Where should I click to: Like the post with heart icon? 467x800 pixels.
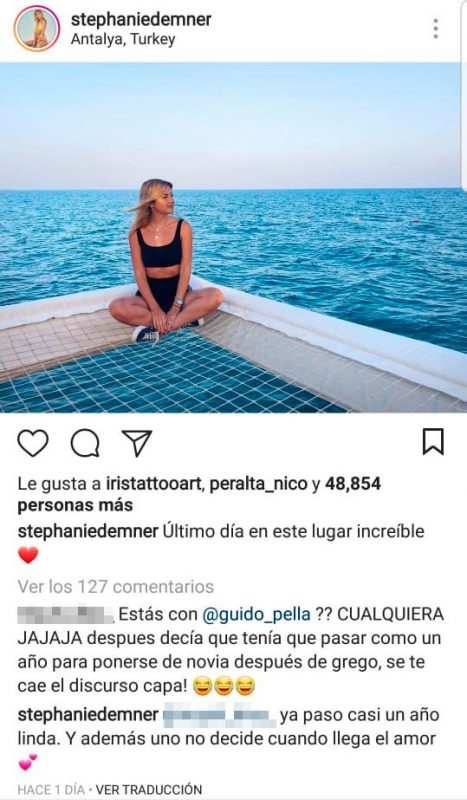(33, 442)
